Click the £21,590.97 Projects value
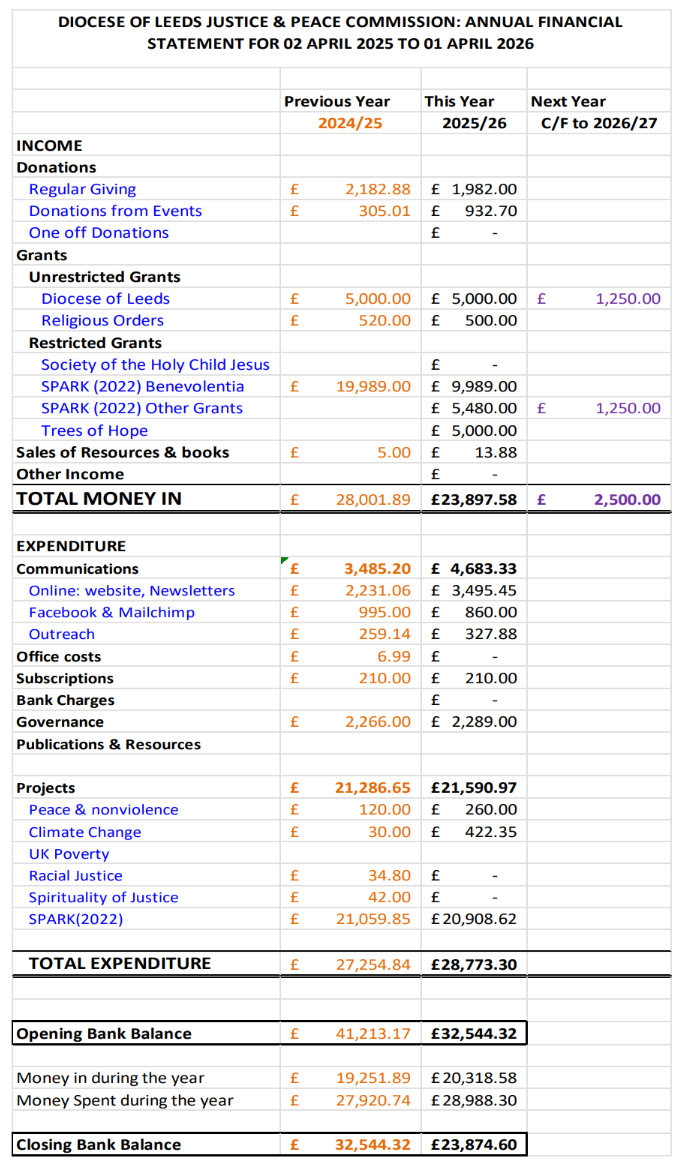684x1167 pixels. 474,787
